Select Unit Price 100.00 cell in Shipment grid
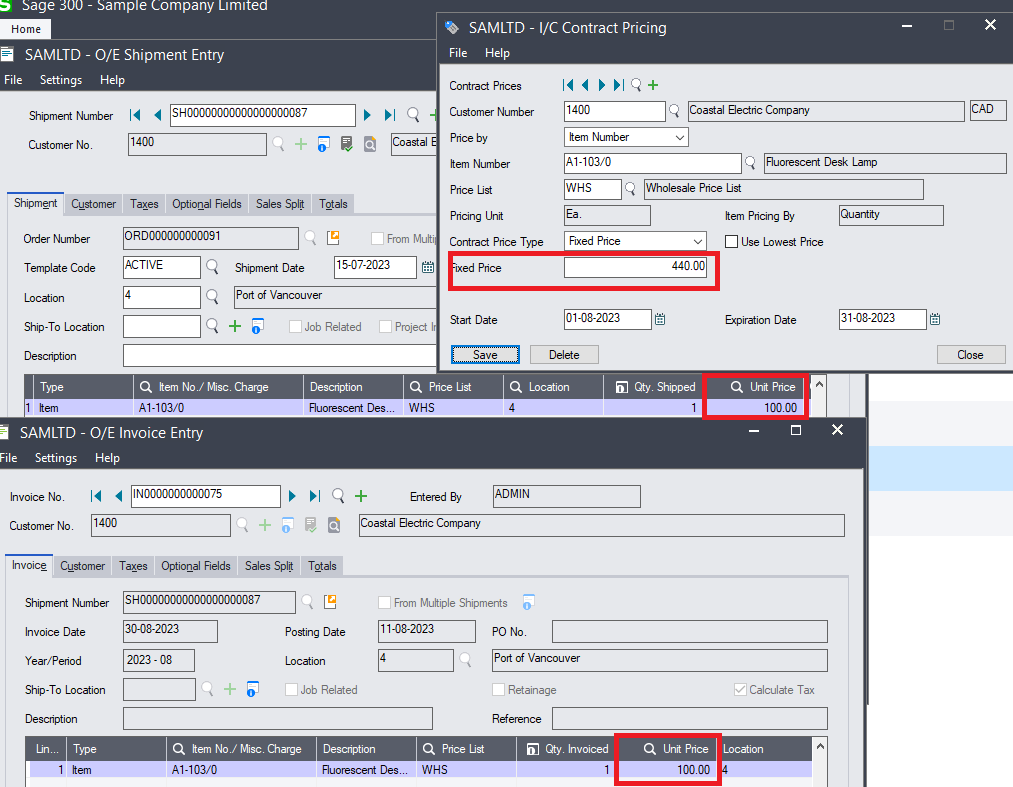The height and width of the screenshot is (787, 1013). tap(755, 408)
